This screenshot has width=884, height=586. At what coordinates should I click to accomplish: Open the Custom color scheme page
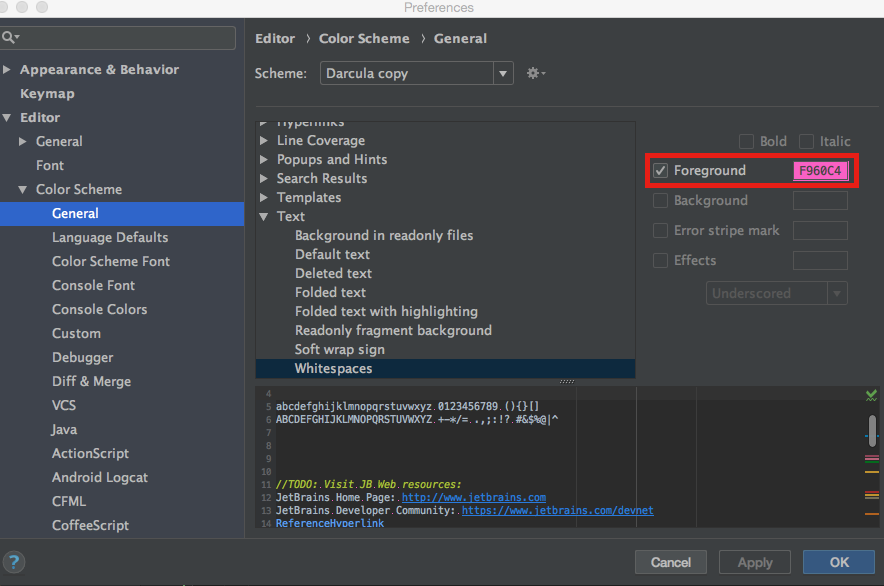click(x=76, y=333)
